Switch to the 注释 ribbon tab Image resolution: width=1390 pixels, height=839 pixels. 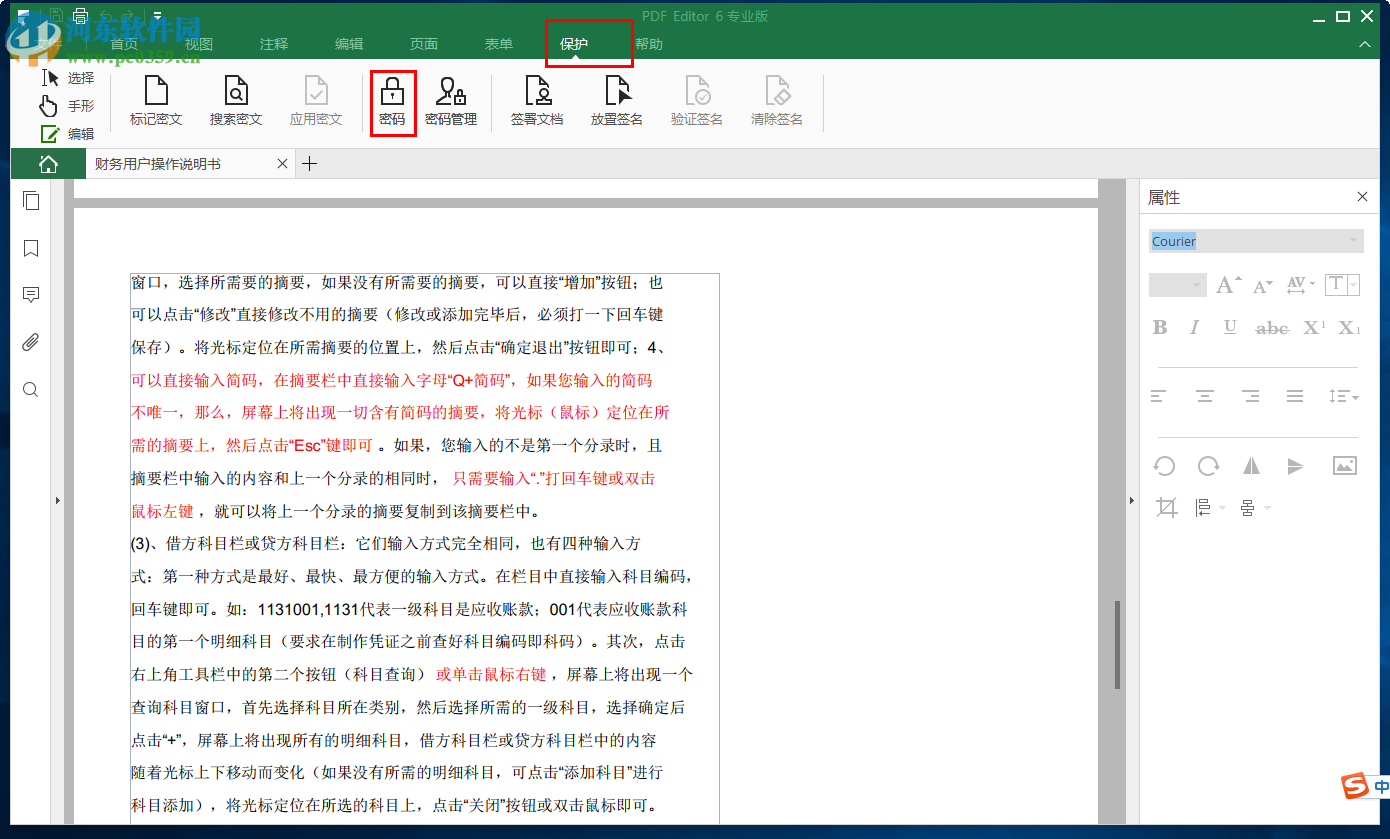[x=273, y=44]
